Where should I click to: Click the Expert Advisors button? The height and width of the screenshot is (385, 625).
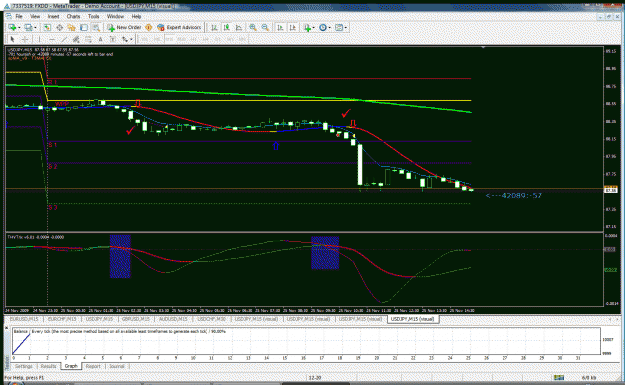point(179,28)
